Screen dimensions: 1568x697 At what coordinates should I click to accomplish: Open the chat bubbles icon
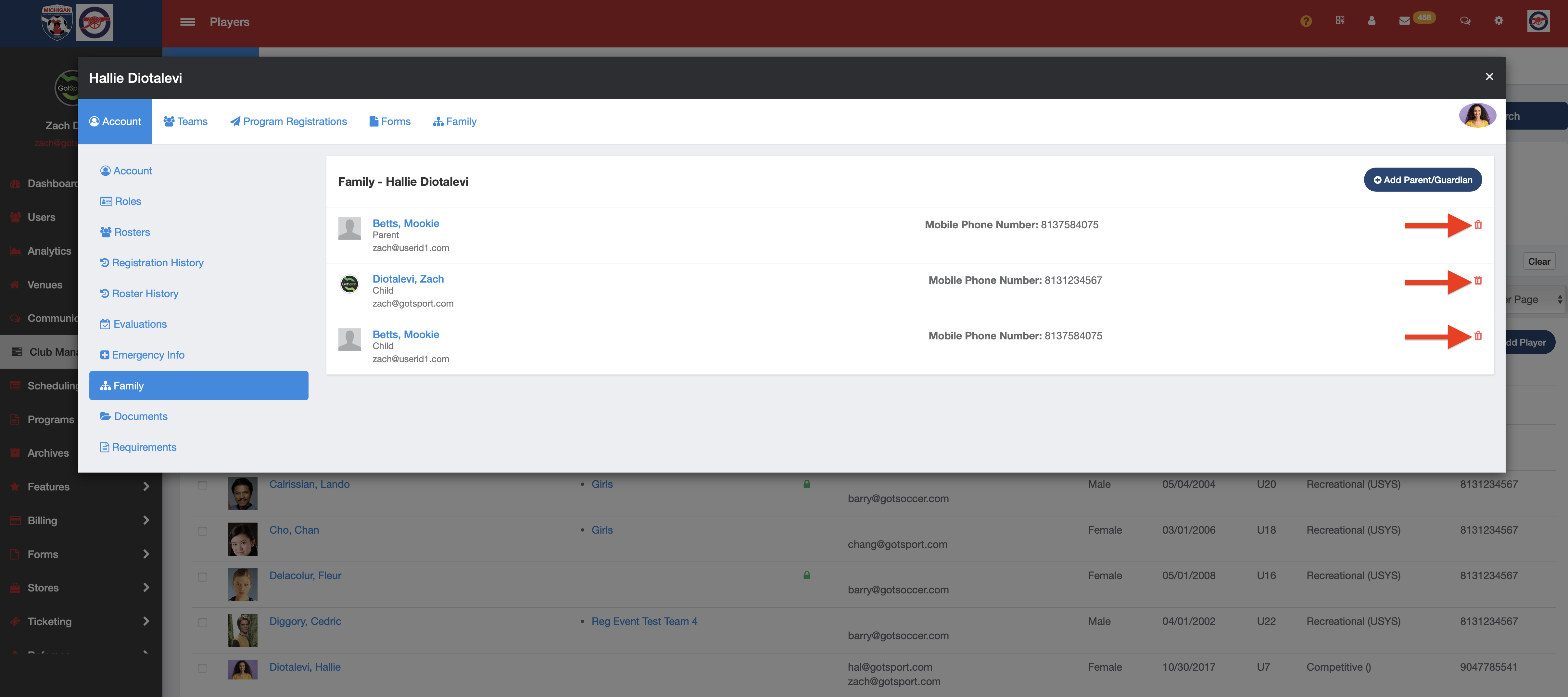tap(1465, 21)
